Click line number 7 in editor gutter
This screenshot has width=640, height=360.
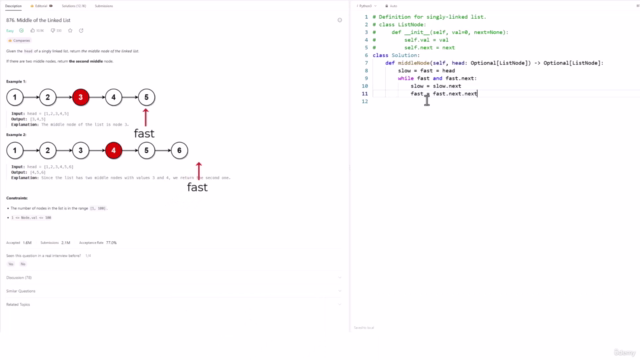point(366,63)
